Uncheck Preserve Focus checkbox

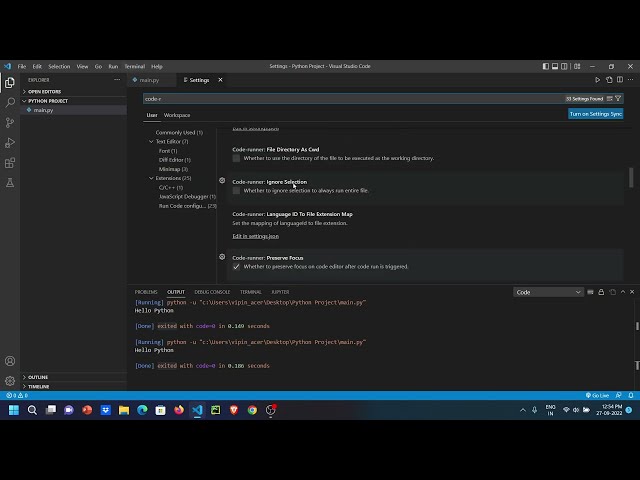click(236, 267)
